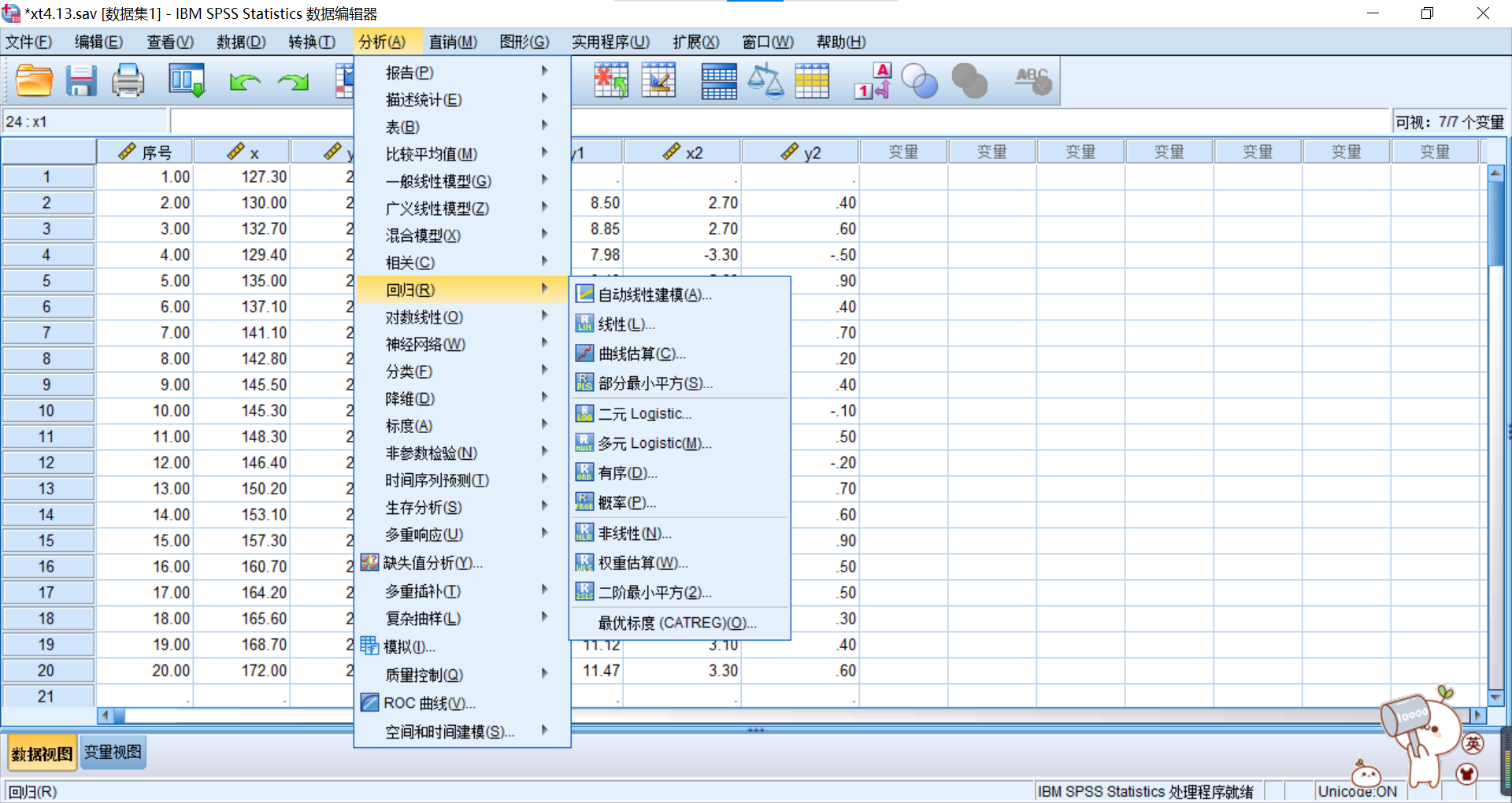
Task: Expand the 神经网络(W) submenu
Action: (462, 344)
